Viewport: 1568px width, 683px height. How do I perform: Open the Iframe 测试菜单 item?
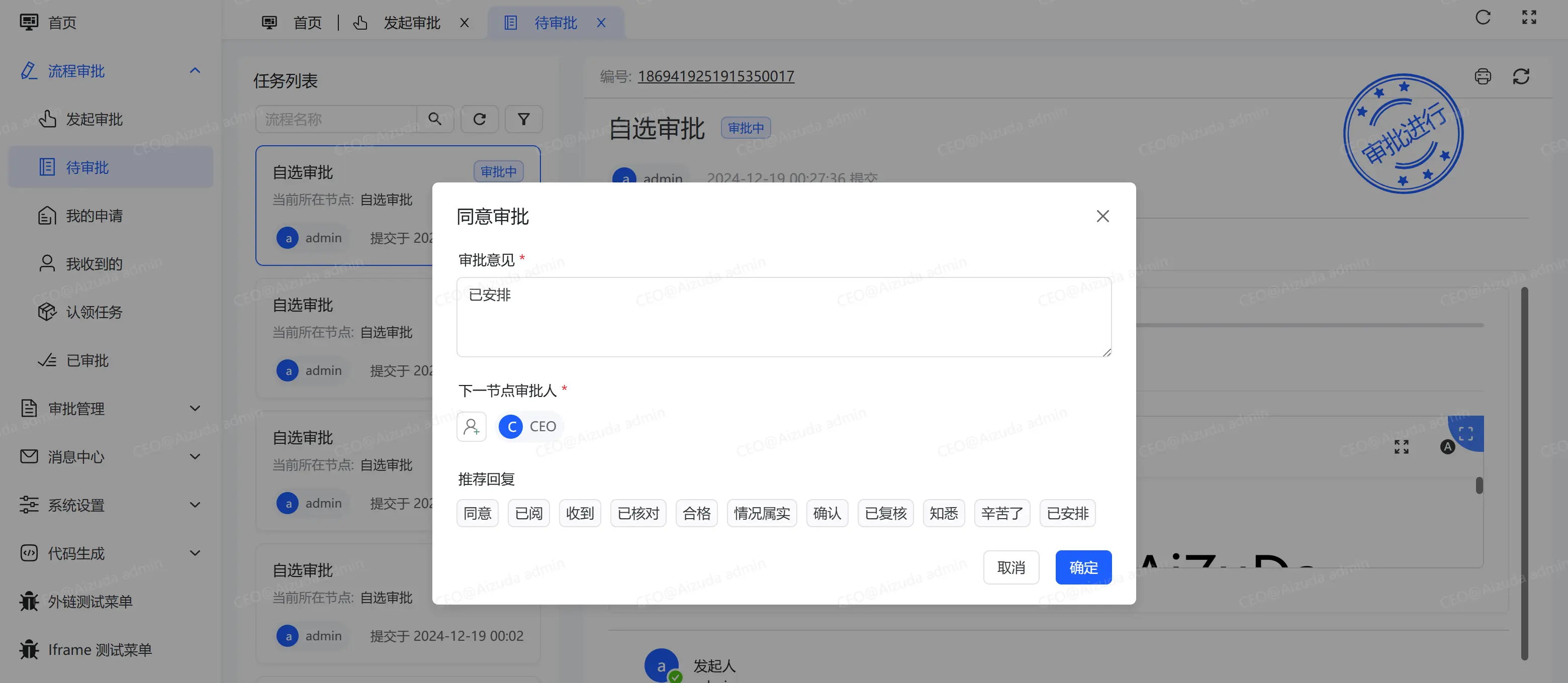coord(111,649)
